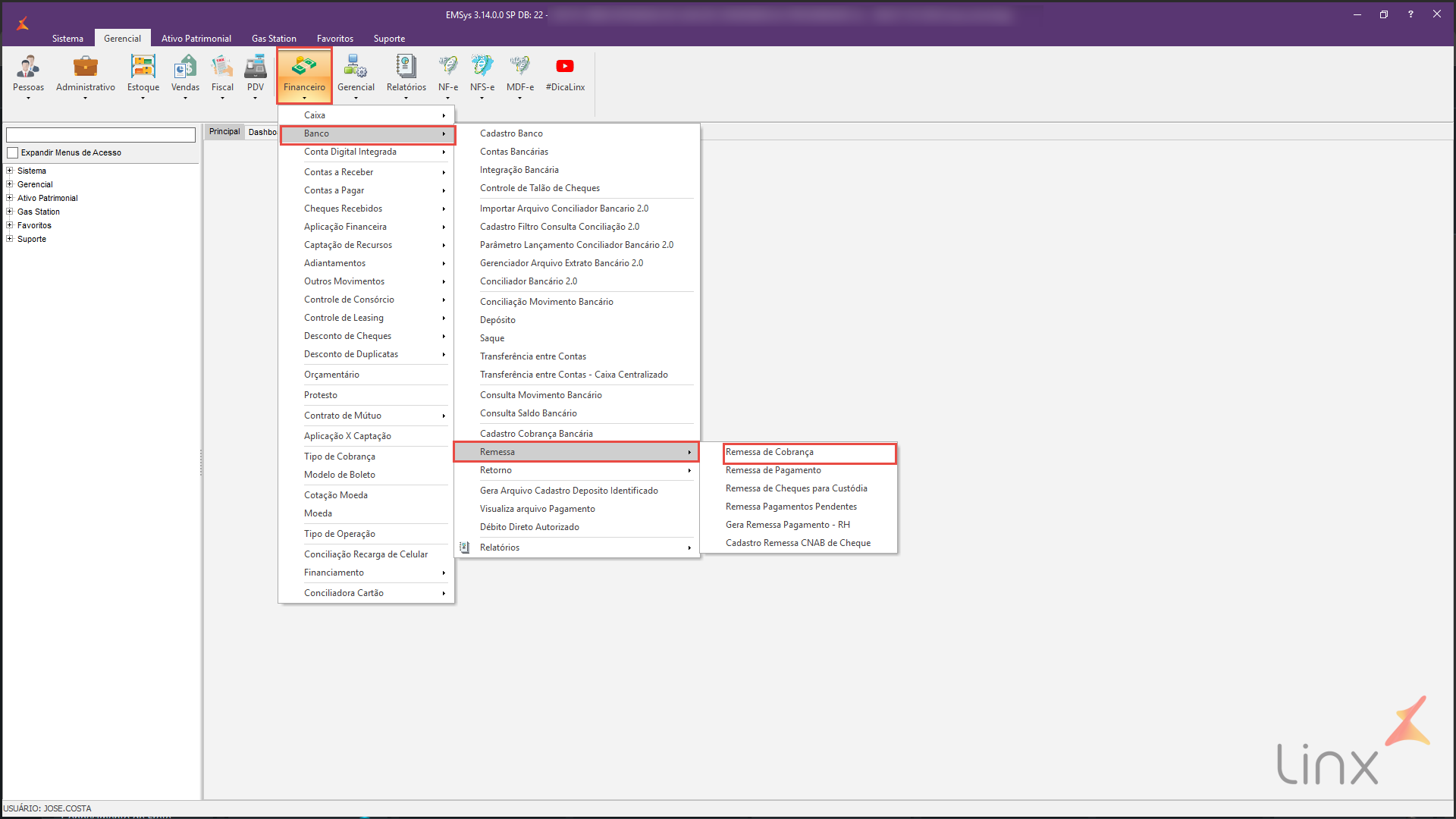Select the Principal tab
The image size is (1456, 819).
(x=224, y=131)
